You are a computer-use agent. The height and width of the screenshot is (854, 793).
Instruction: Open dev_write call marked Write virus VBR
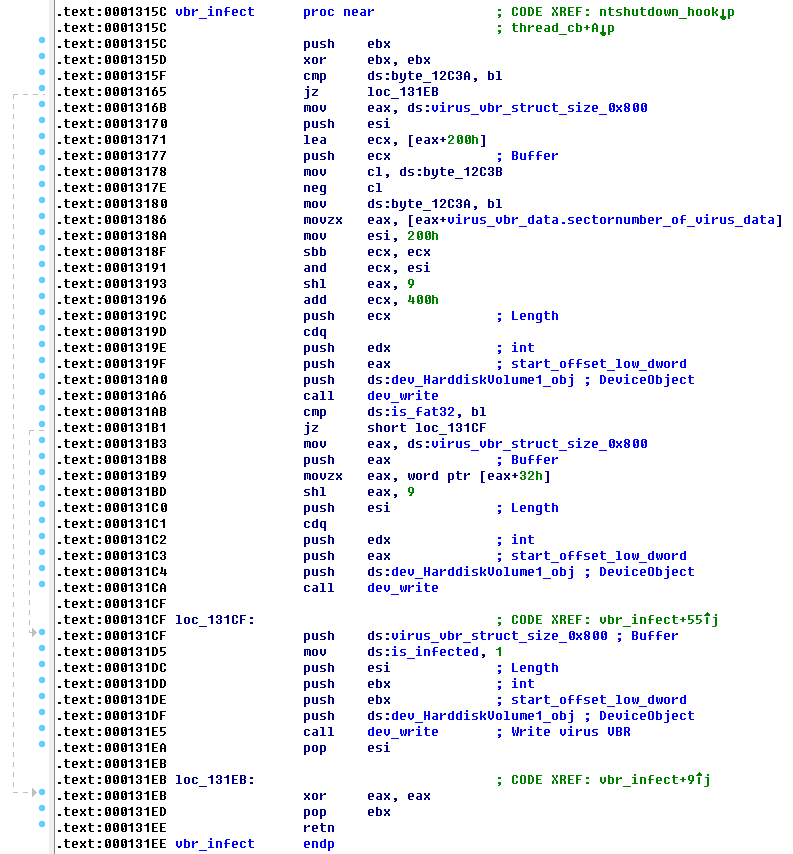click(x=402, y=732)
